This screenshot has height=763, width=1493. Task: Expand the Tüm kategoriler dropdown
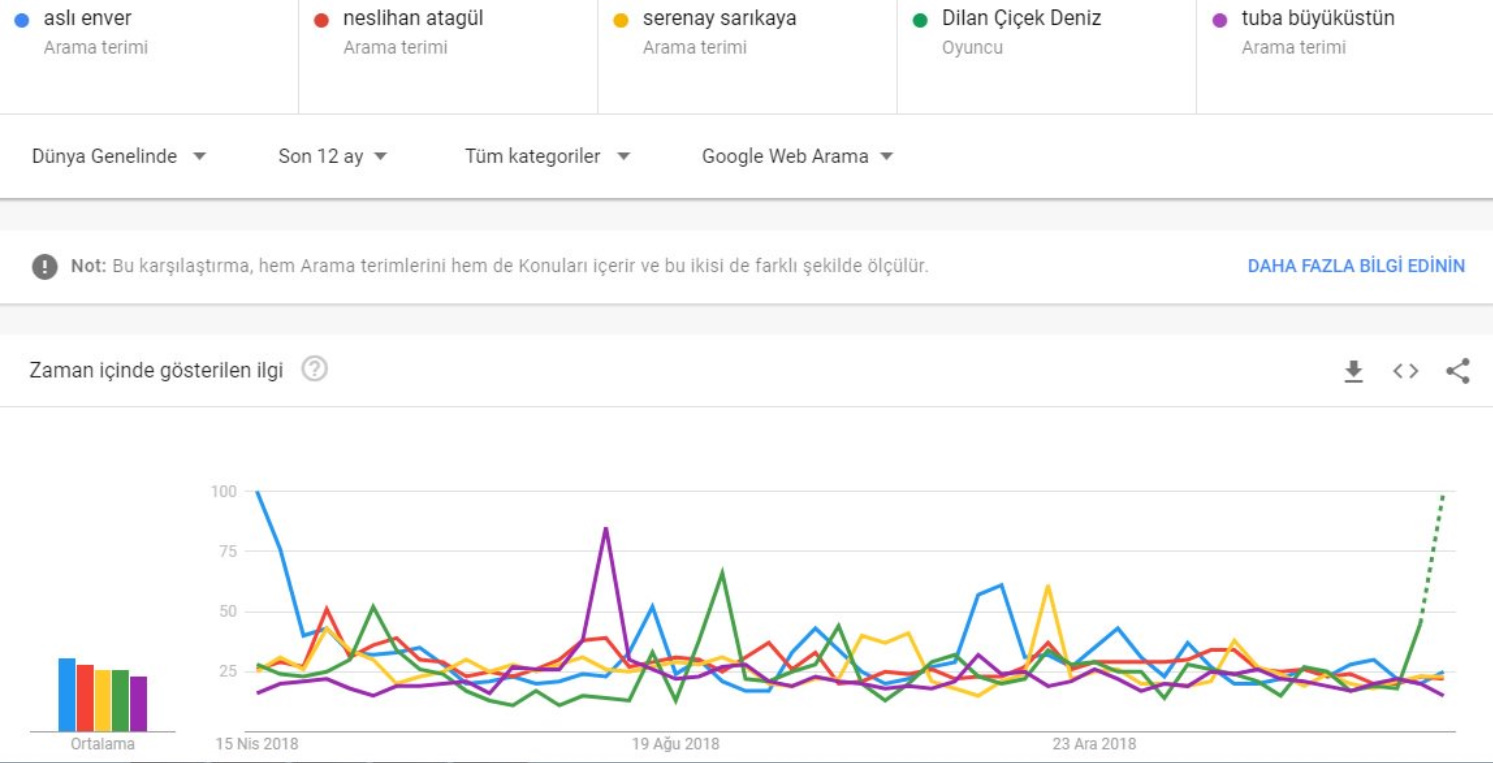(547, 156)
